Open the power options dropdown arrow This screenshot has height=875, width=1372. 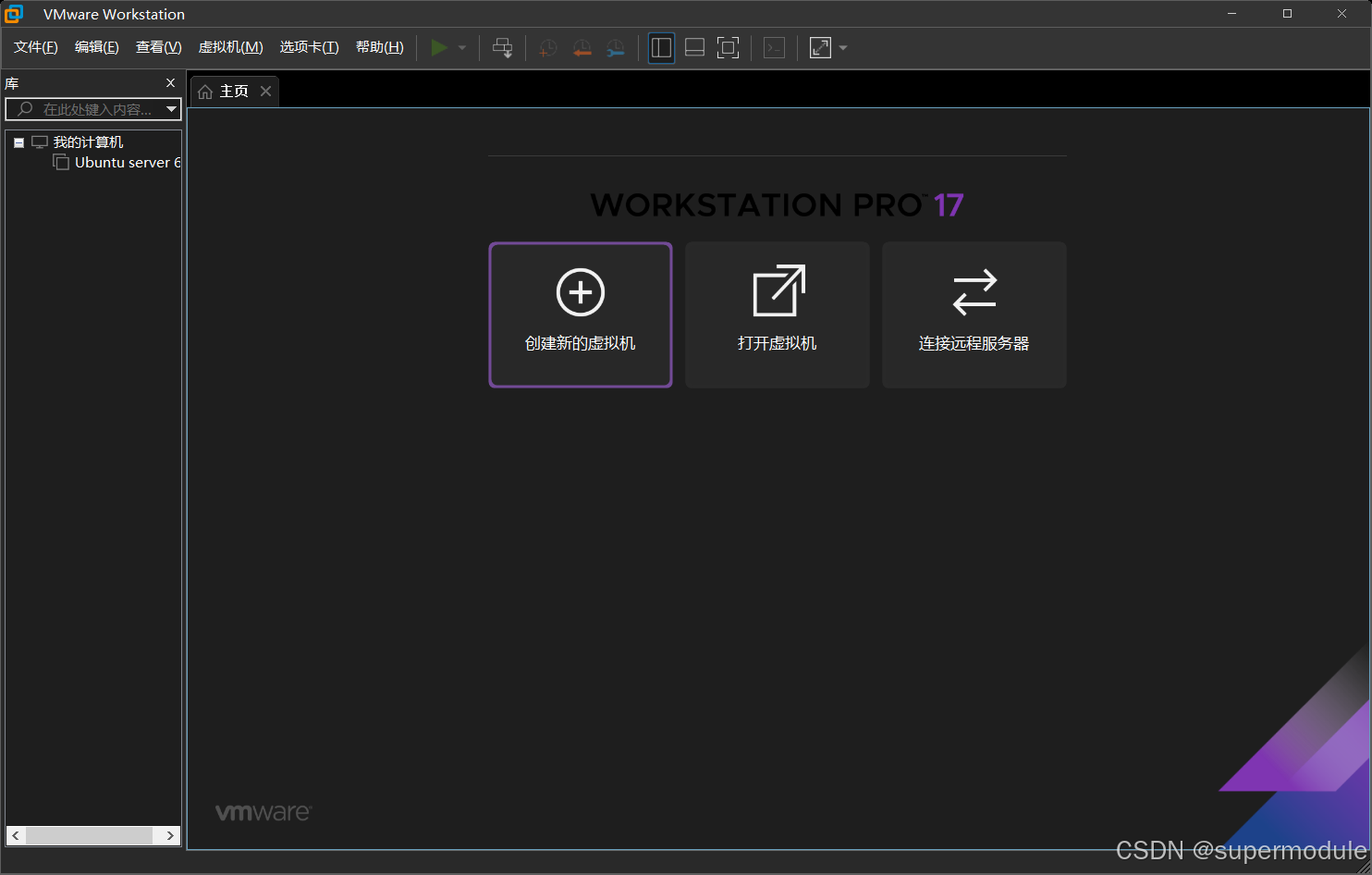click(462, 48)
